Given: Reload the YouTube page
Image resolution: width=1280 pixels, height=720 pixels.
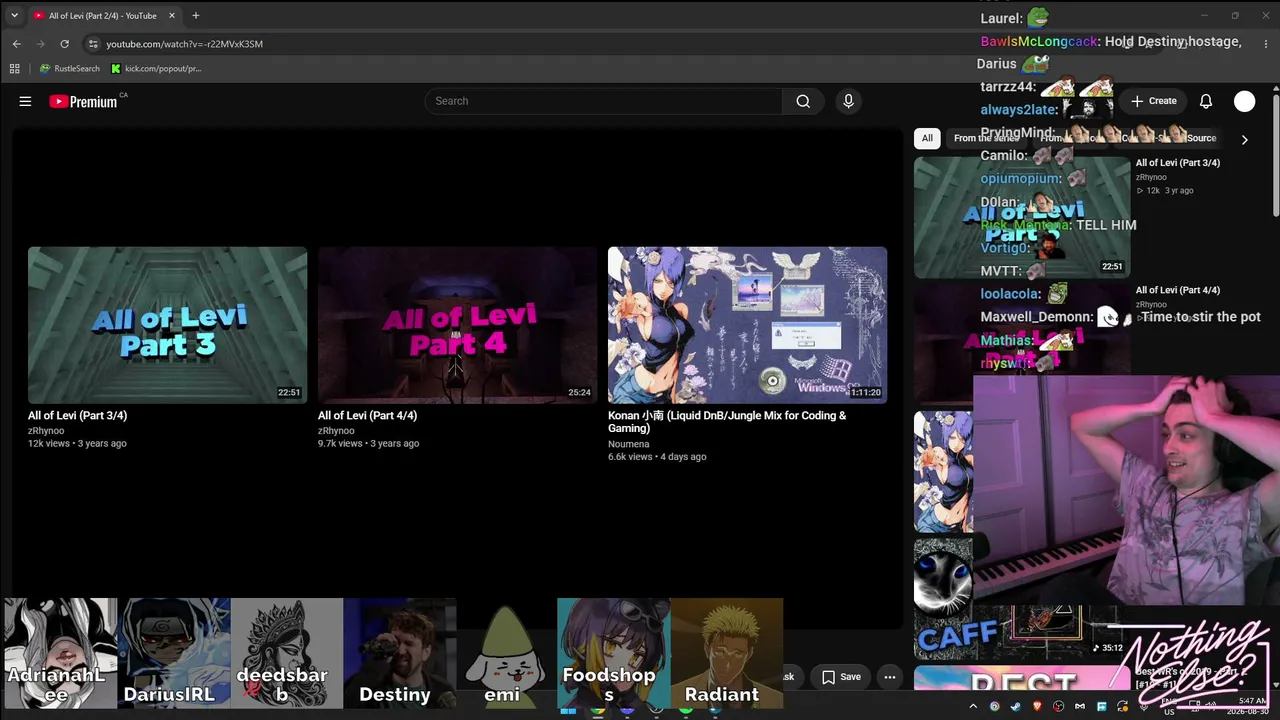Looking at the screenshot, I should pos(65,44).
